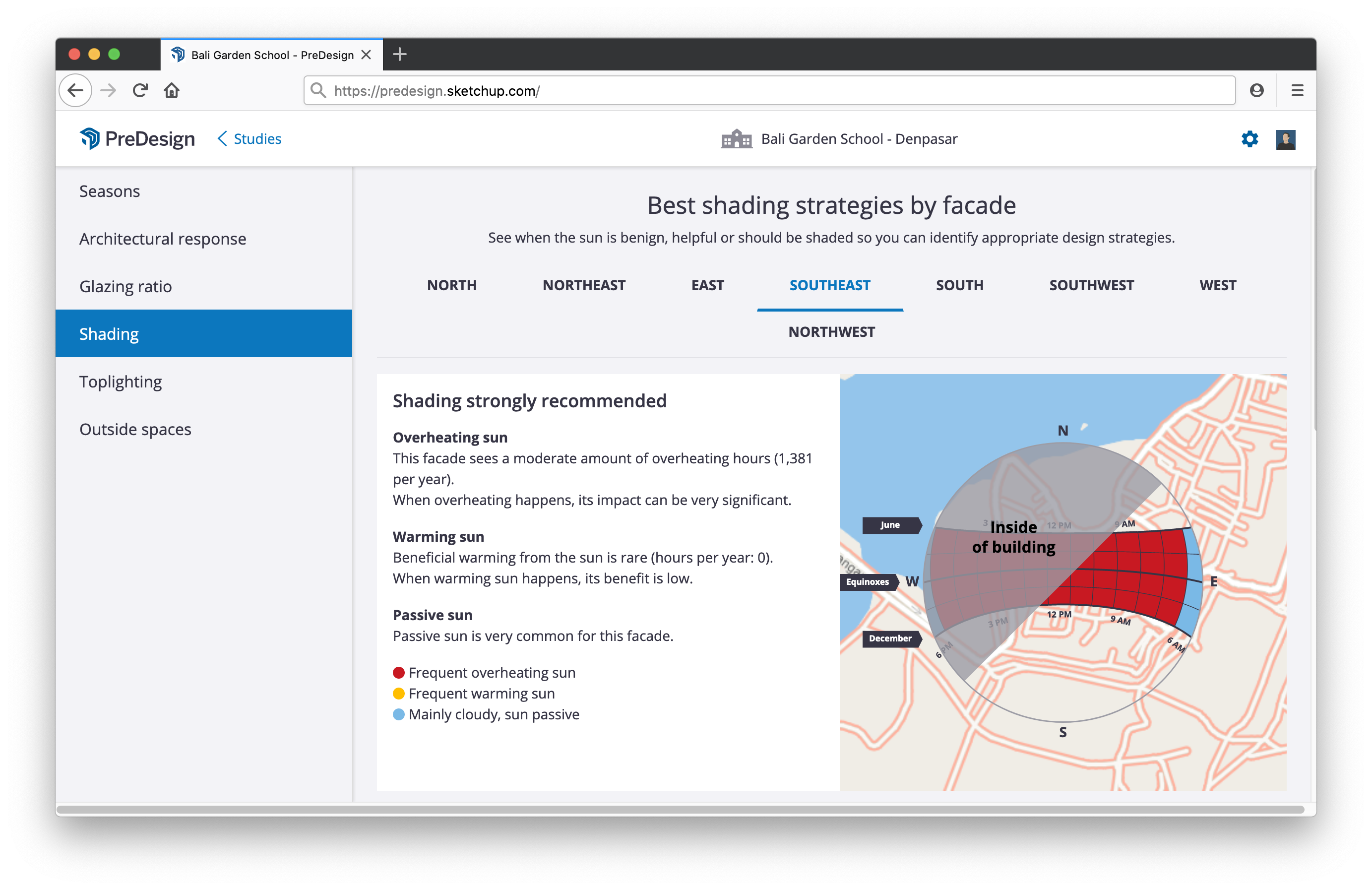Click the Shading section in sidebar
This screenshot has height=890, width=1372.
(204, 334)
